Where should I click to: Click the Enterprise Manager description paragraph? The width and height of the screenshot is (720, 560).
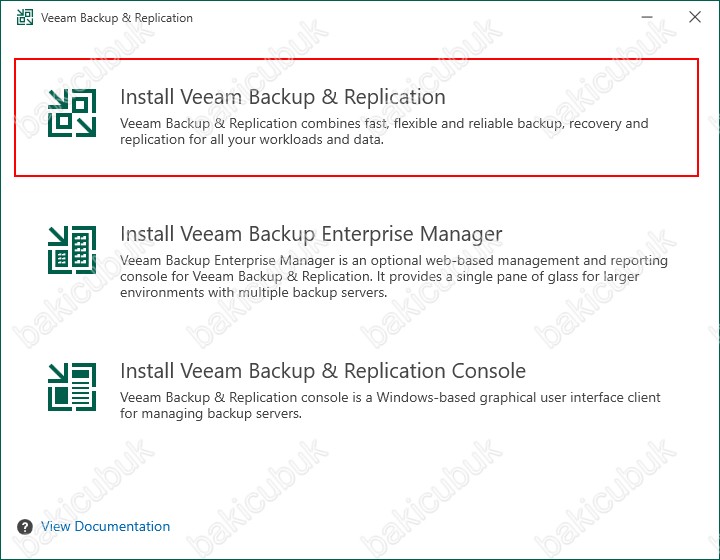(x=394, y=276)
